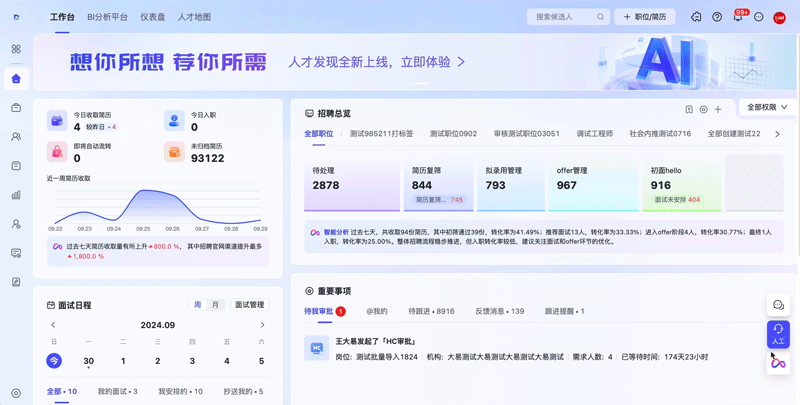Click the 人工 customer service floating button

778,333
